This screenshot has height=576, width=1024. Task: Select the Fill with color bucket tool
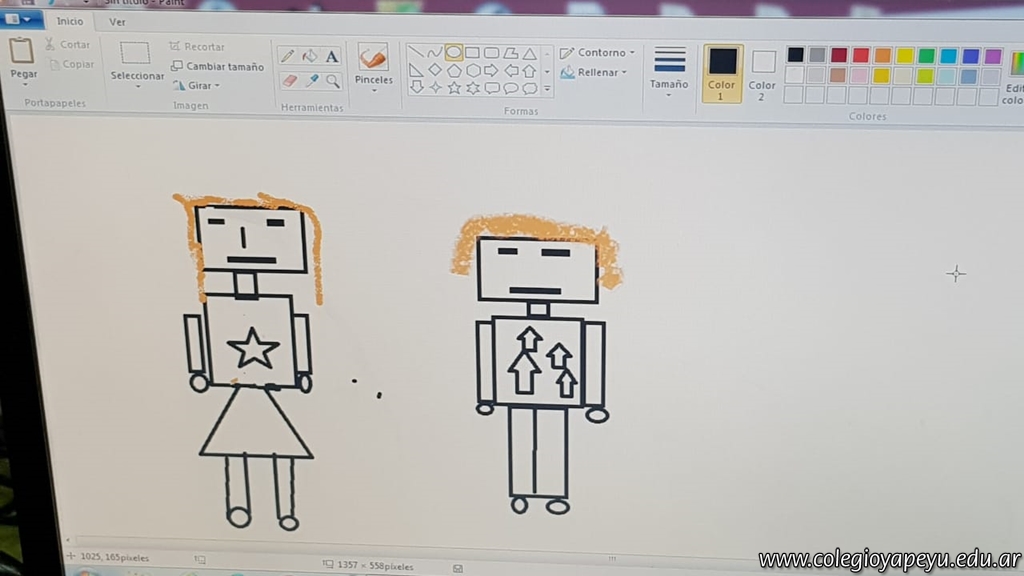[x=310, y=56]
